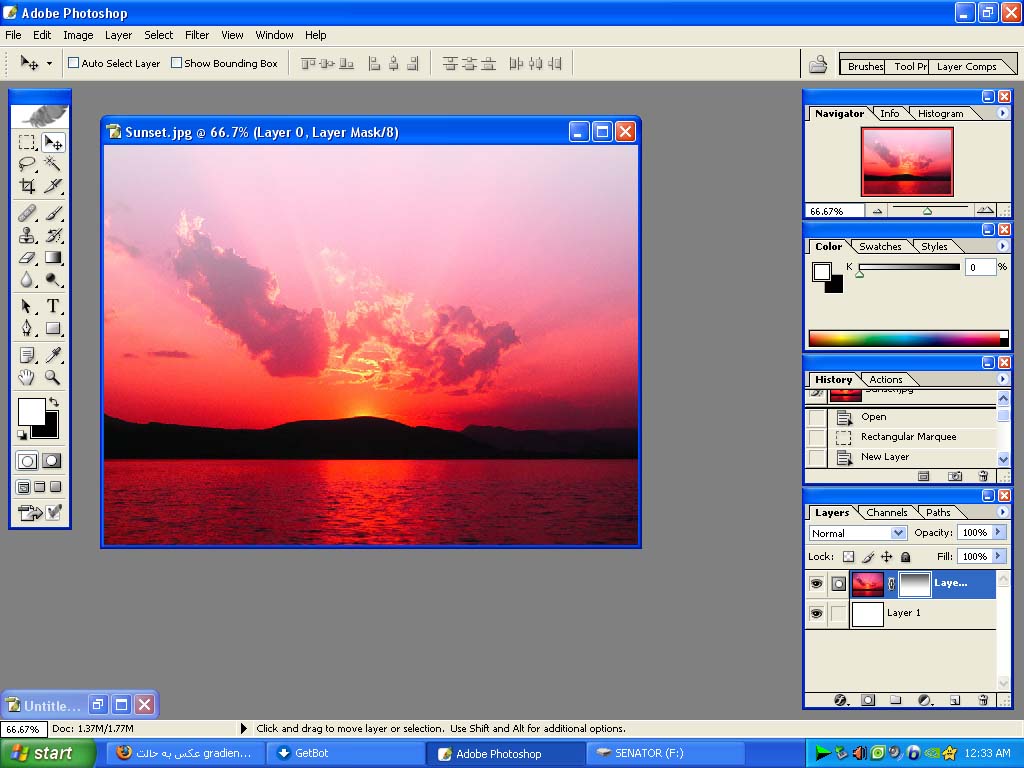Image resolution: width=1024 pixels, height=768 pixels.
Task: Open the Navigator panel options menu
Action: 1002,113
